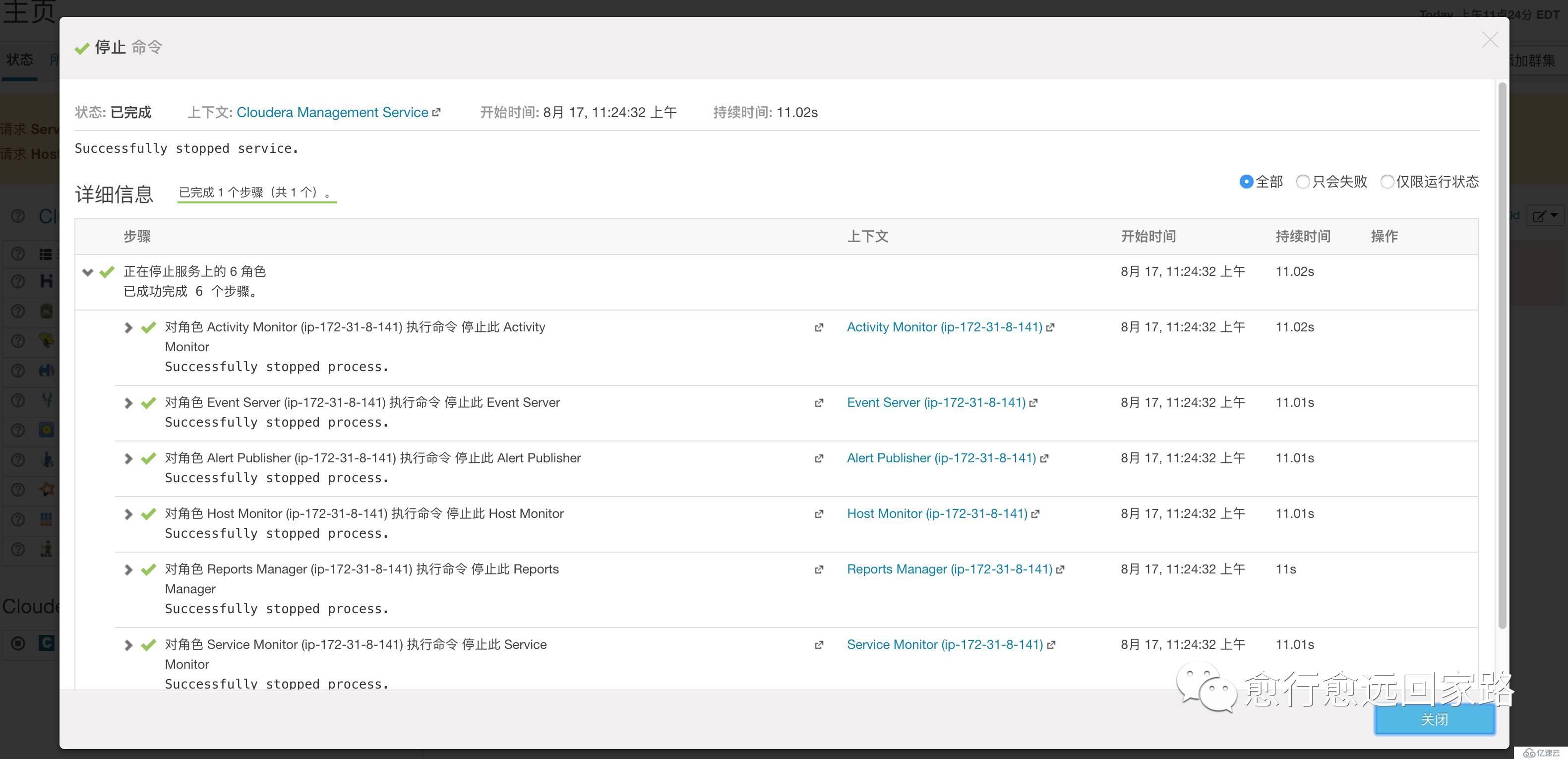This screenshot has height=759, width=1568.
Task: Open Service Monitor step details in new window
Action: (819, 645)
